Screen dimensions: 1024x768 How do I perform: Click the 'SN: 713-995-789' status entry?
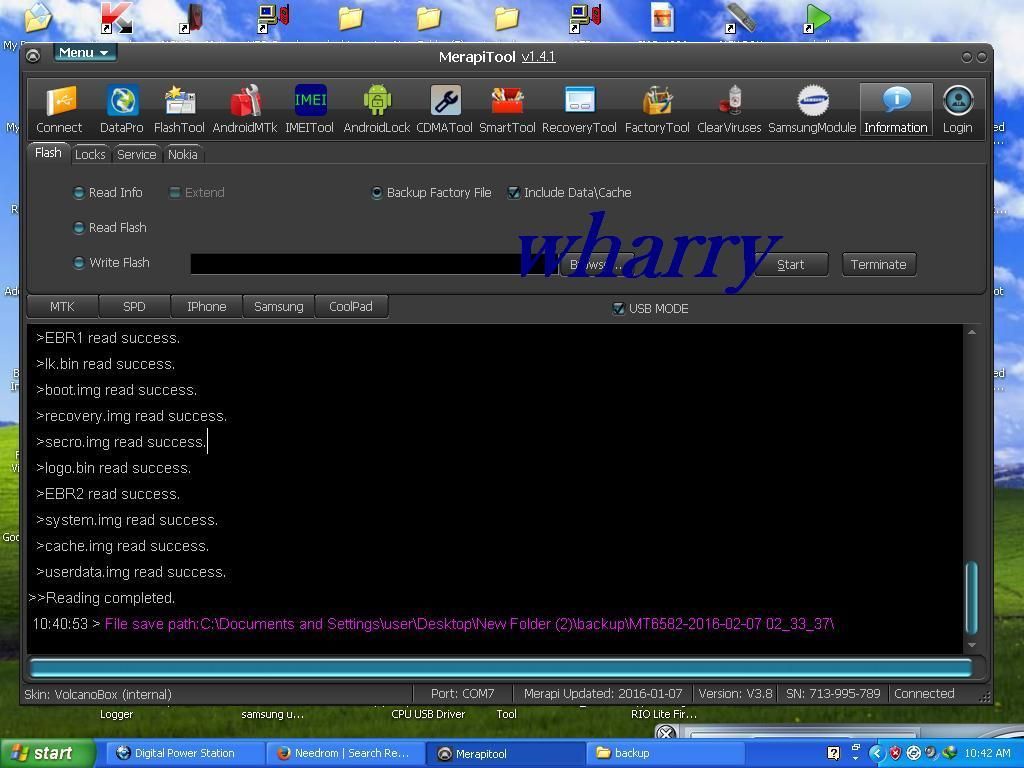833,694
